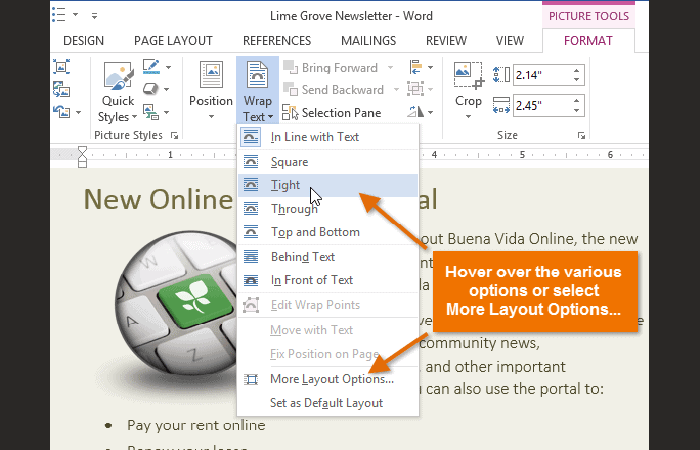Click the Crop tool icon
700x450 pixels.
[x=467, y=75]
